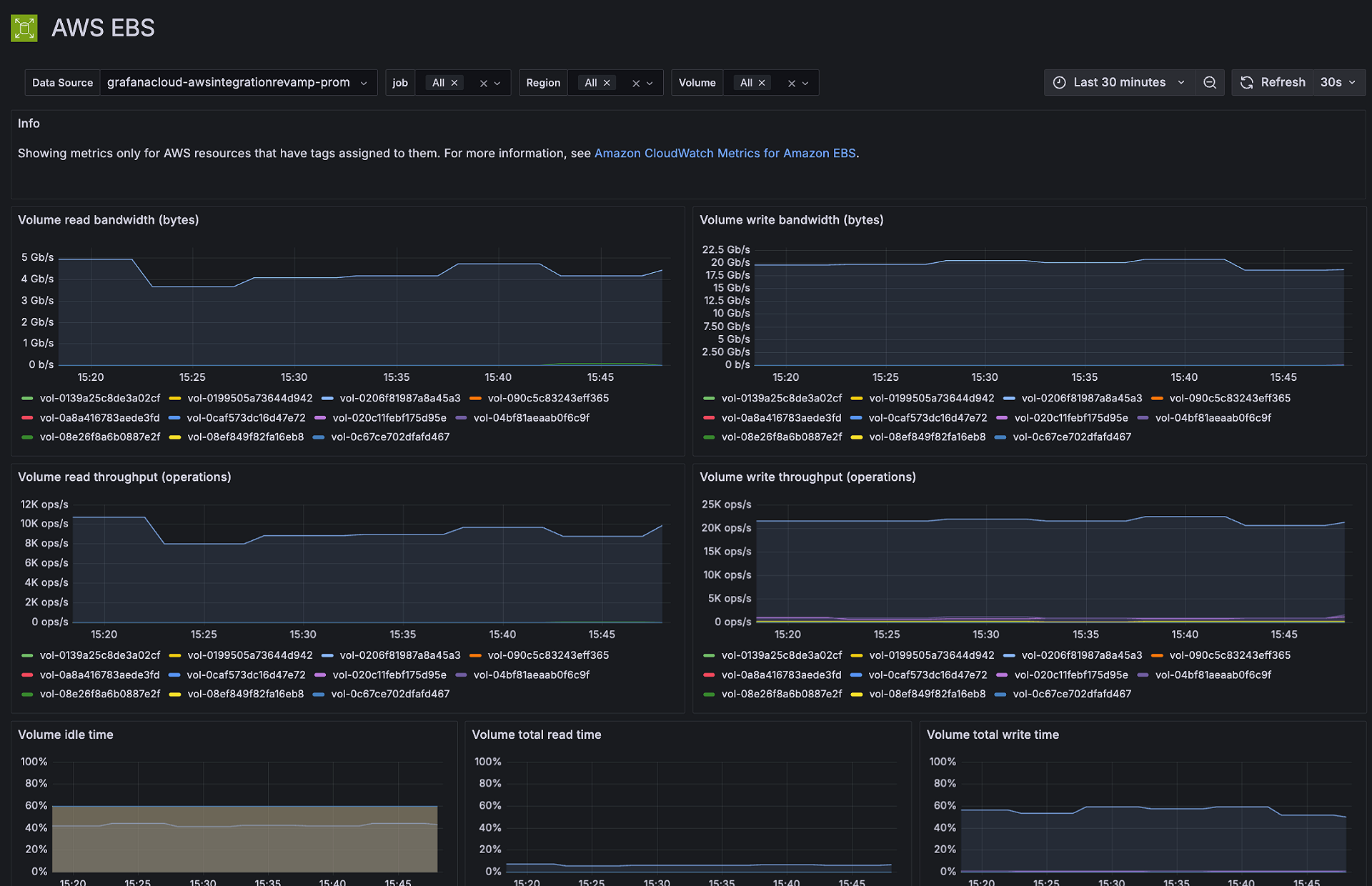Click the zoom-out magnifier next to time picker

(x=1209, y=82)
